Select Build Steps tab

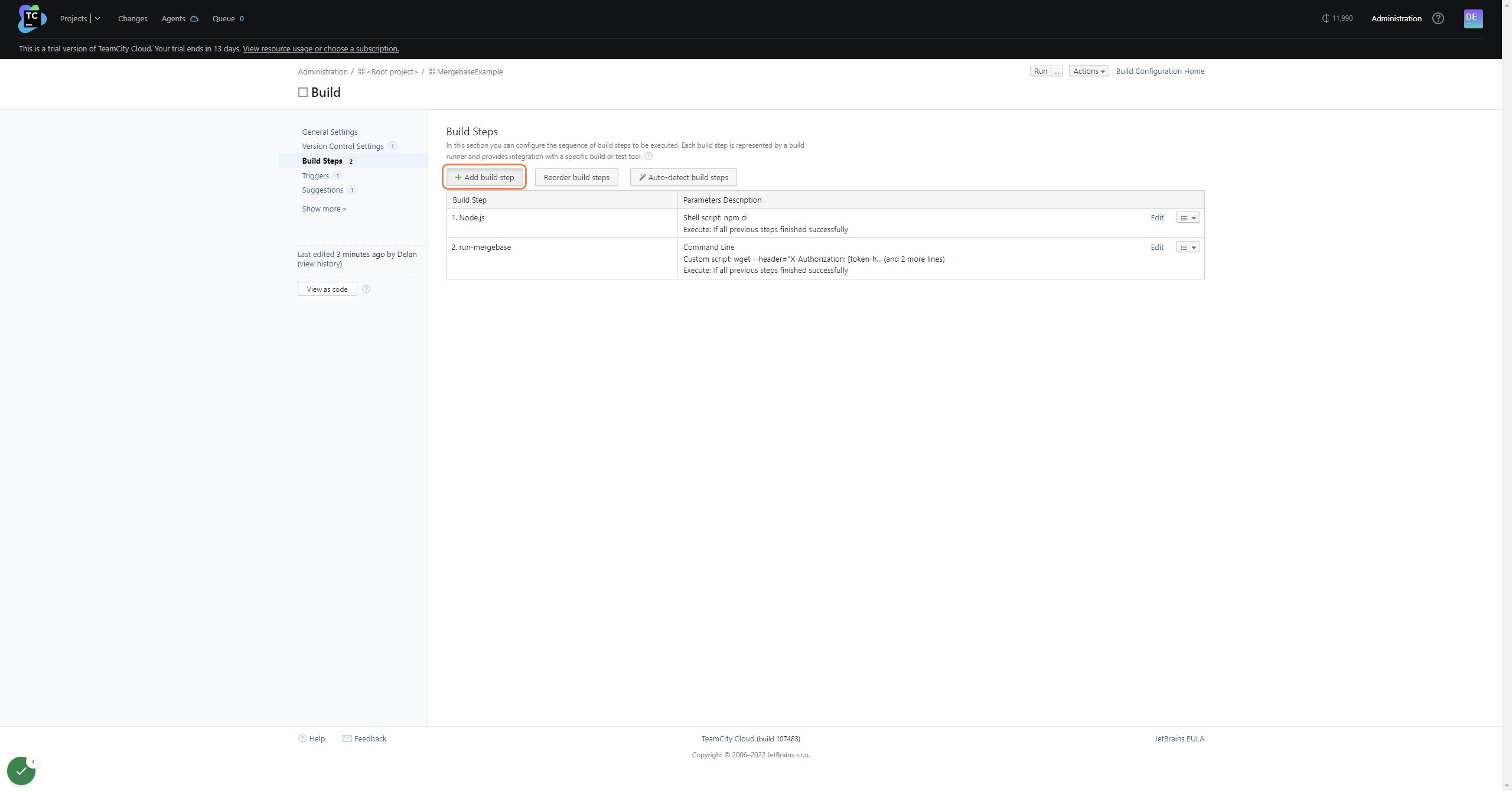point(322,161)
